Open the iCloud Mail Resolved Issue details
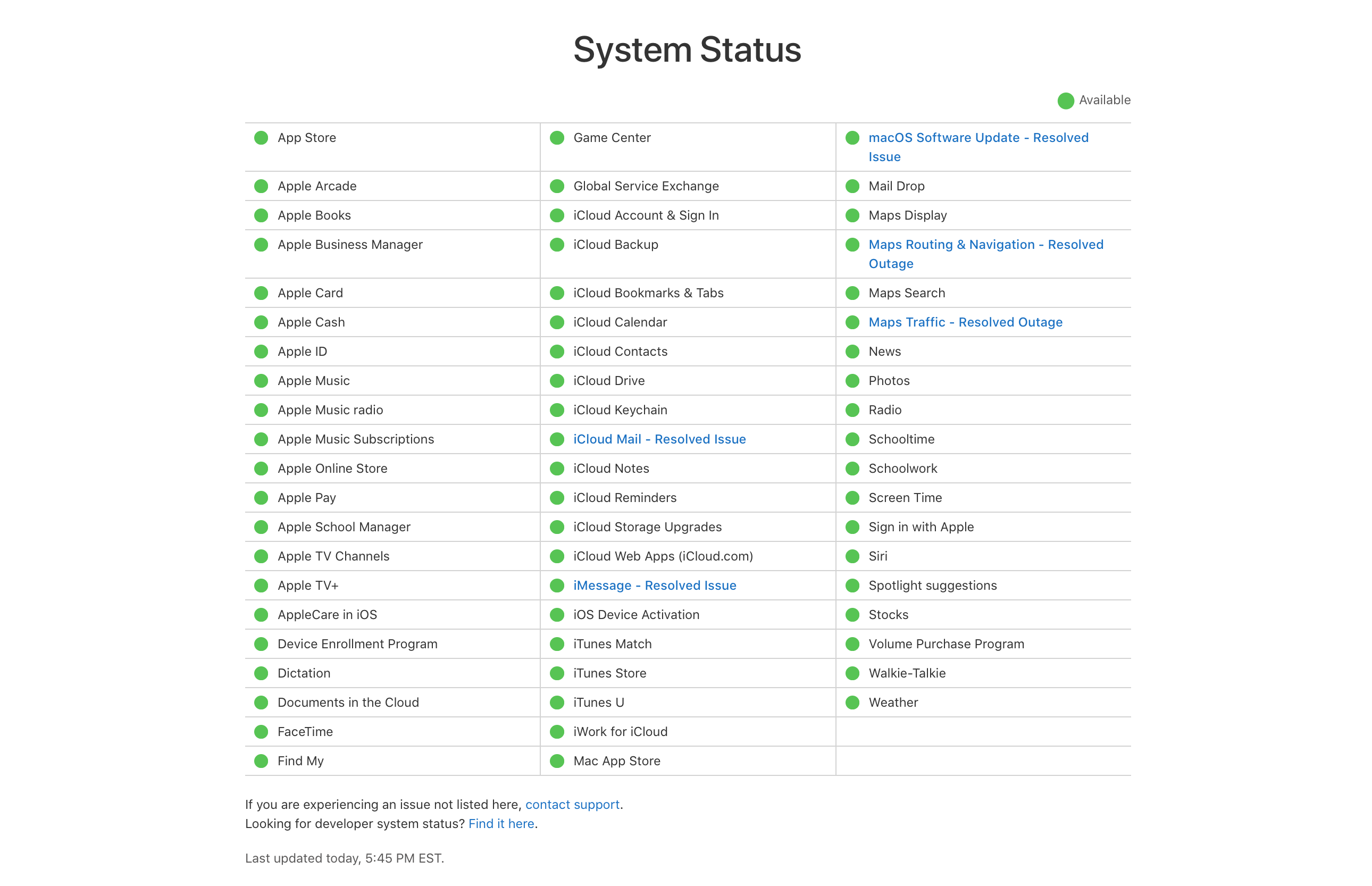1372x886 pixels. tap(659, 439)
